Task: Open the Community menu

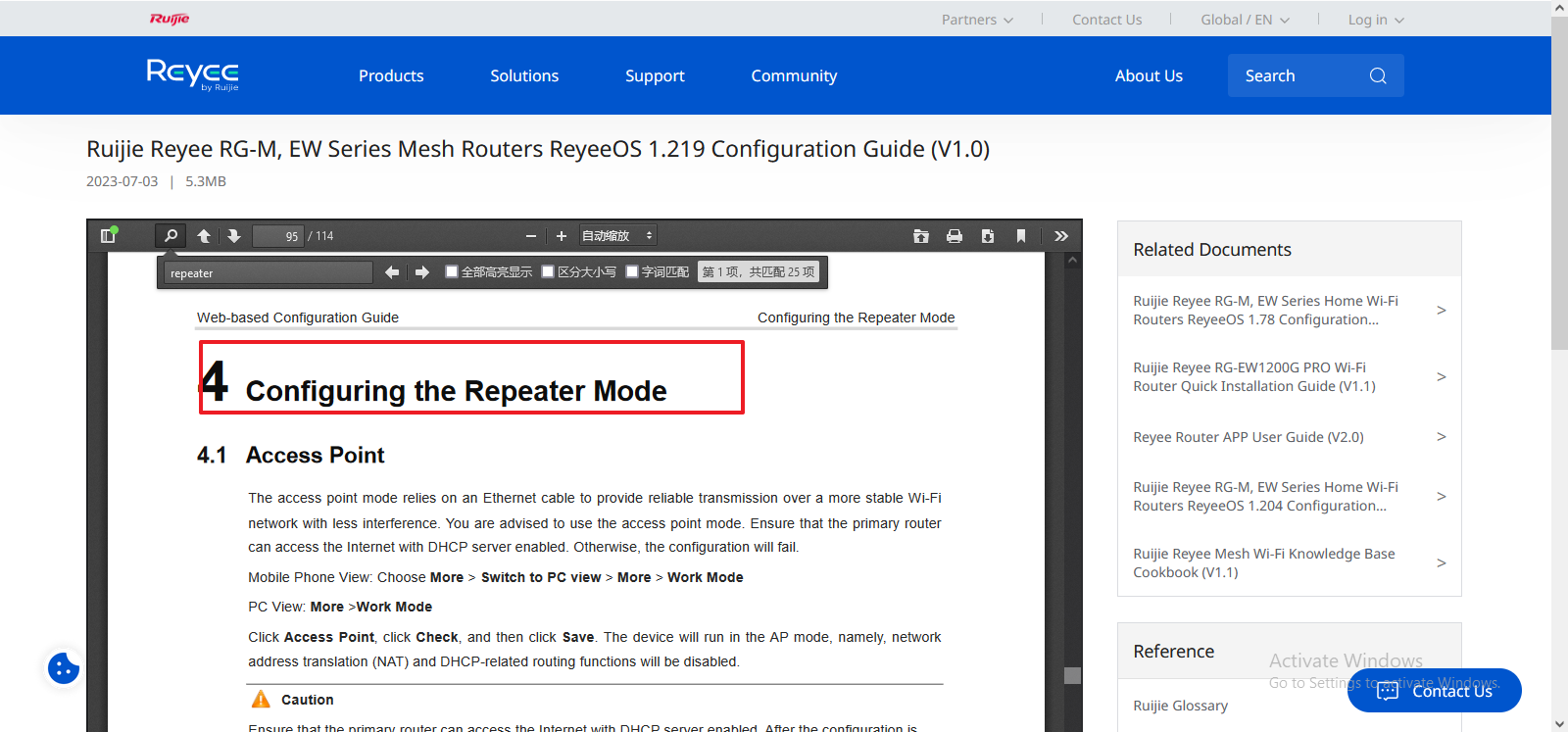Action: click(794, 75)
